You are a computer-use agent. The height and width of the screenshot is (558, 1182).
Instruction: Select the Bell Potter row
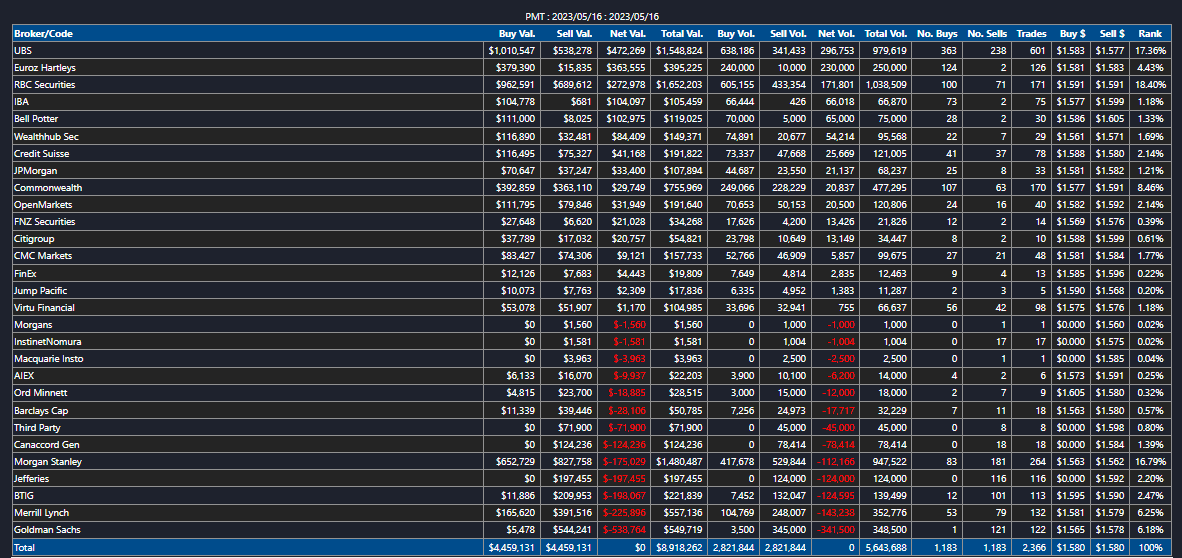591,119
